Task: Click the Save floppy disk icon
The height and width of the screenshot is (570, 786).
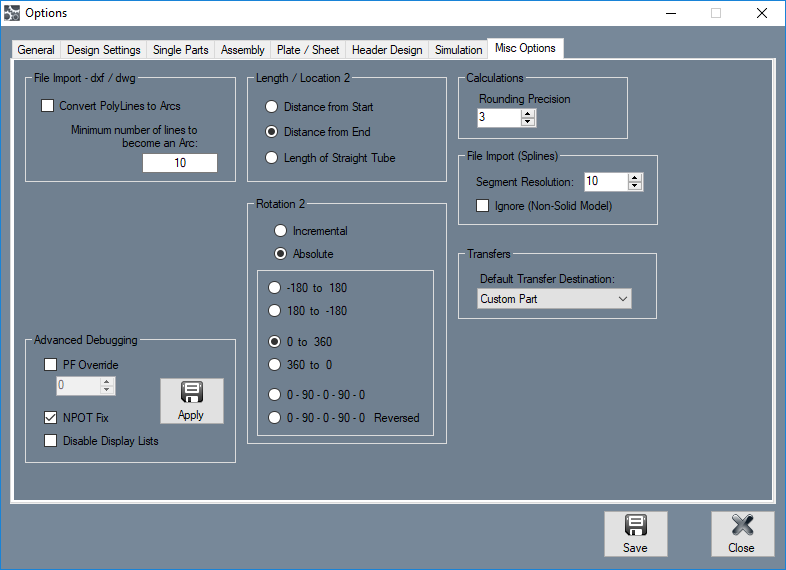Action: point(636,526)
